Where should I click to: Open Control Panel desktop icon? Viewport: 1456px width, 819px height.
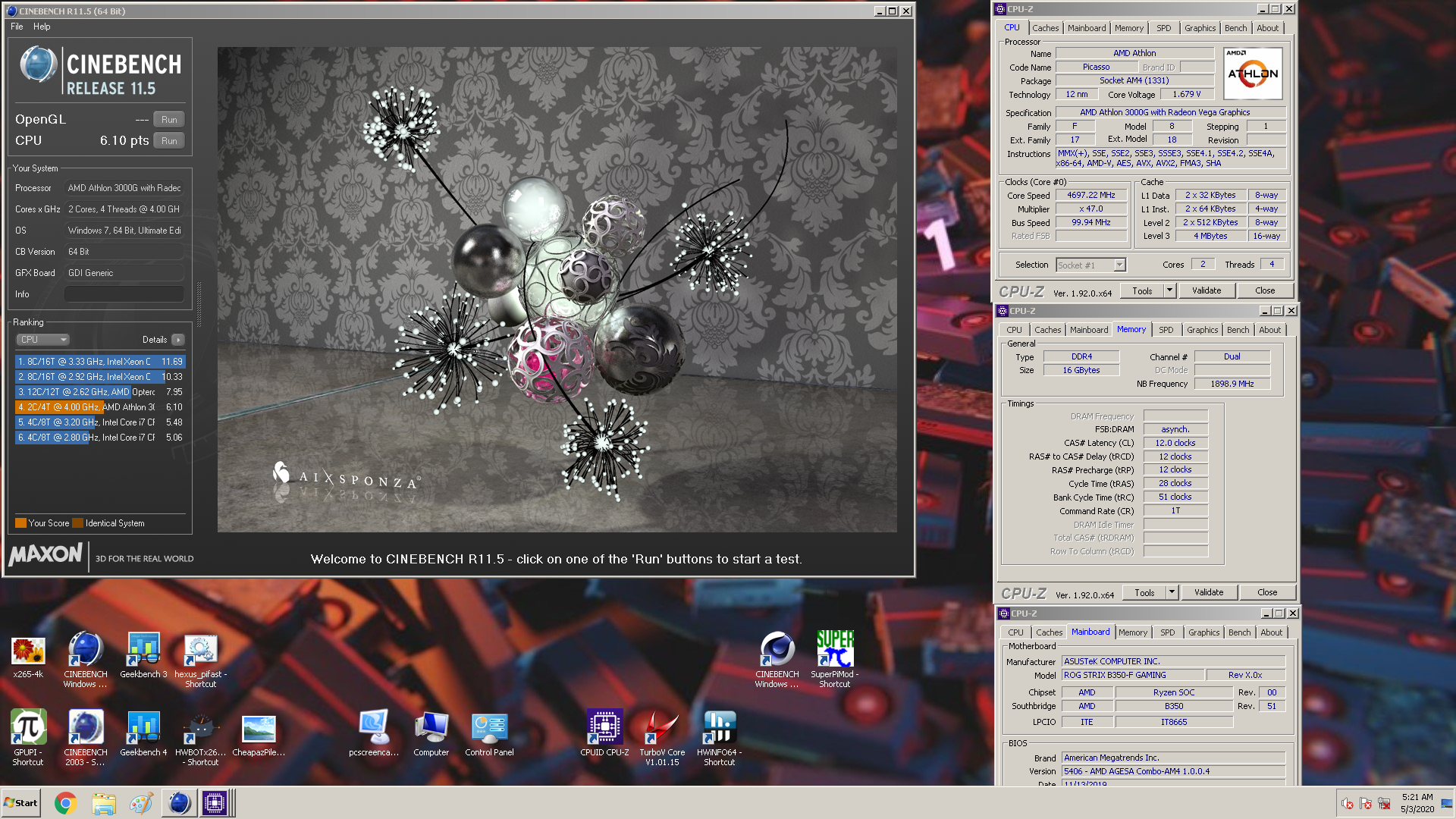point(489,733)
